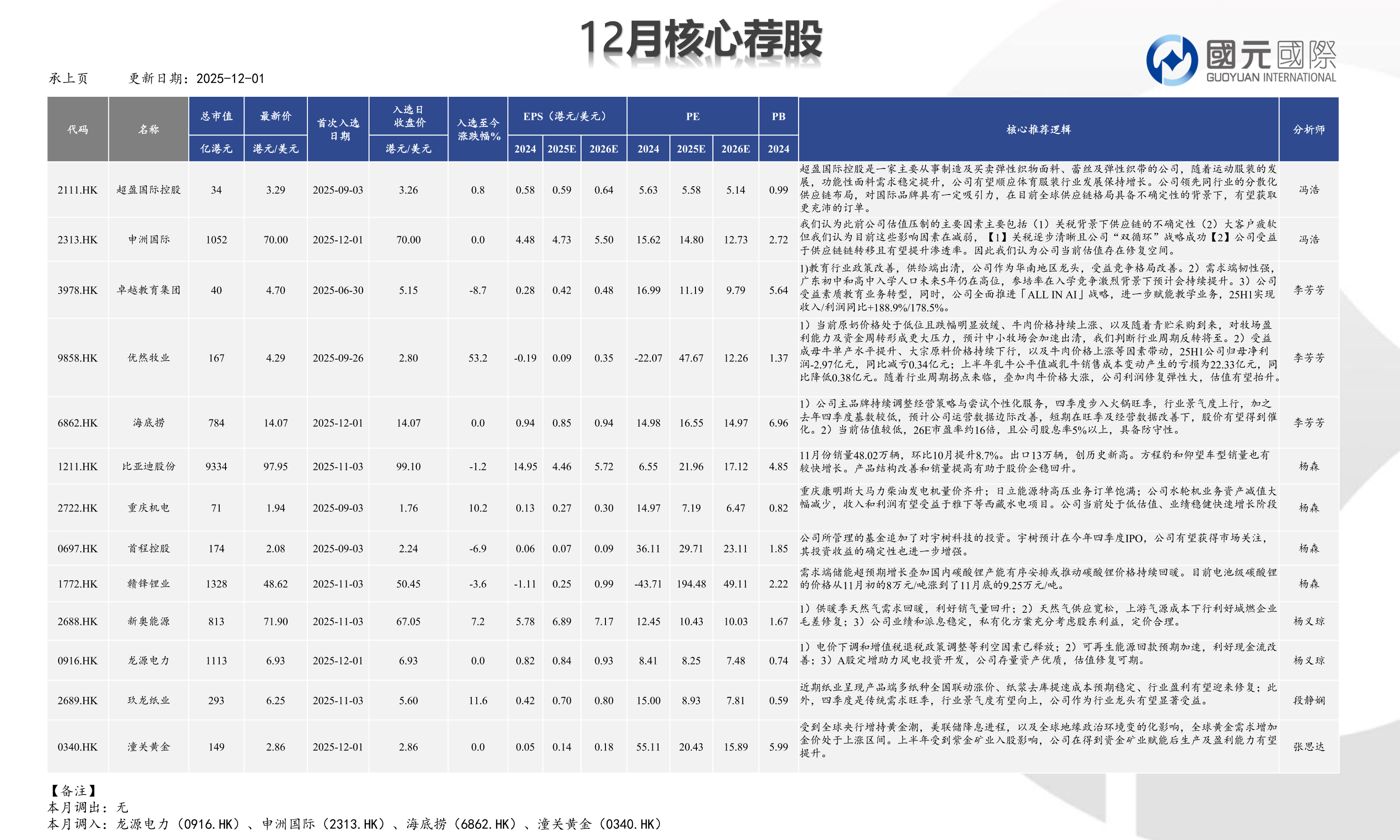Select 比亚迪股份 latest price 97.95
This screenshot has height=840, width=1400.
point(275,466)
